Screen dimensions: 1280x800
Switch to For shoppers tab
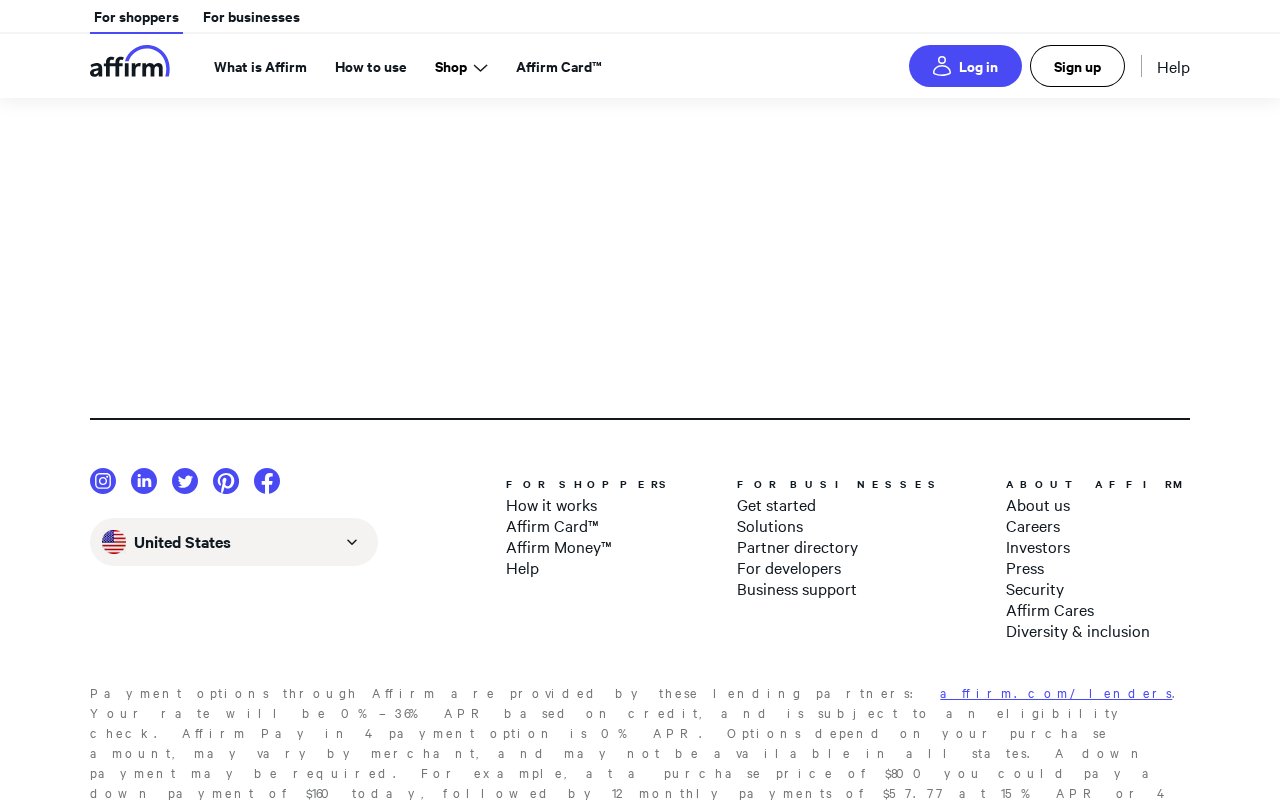point(136,17)
